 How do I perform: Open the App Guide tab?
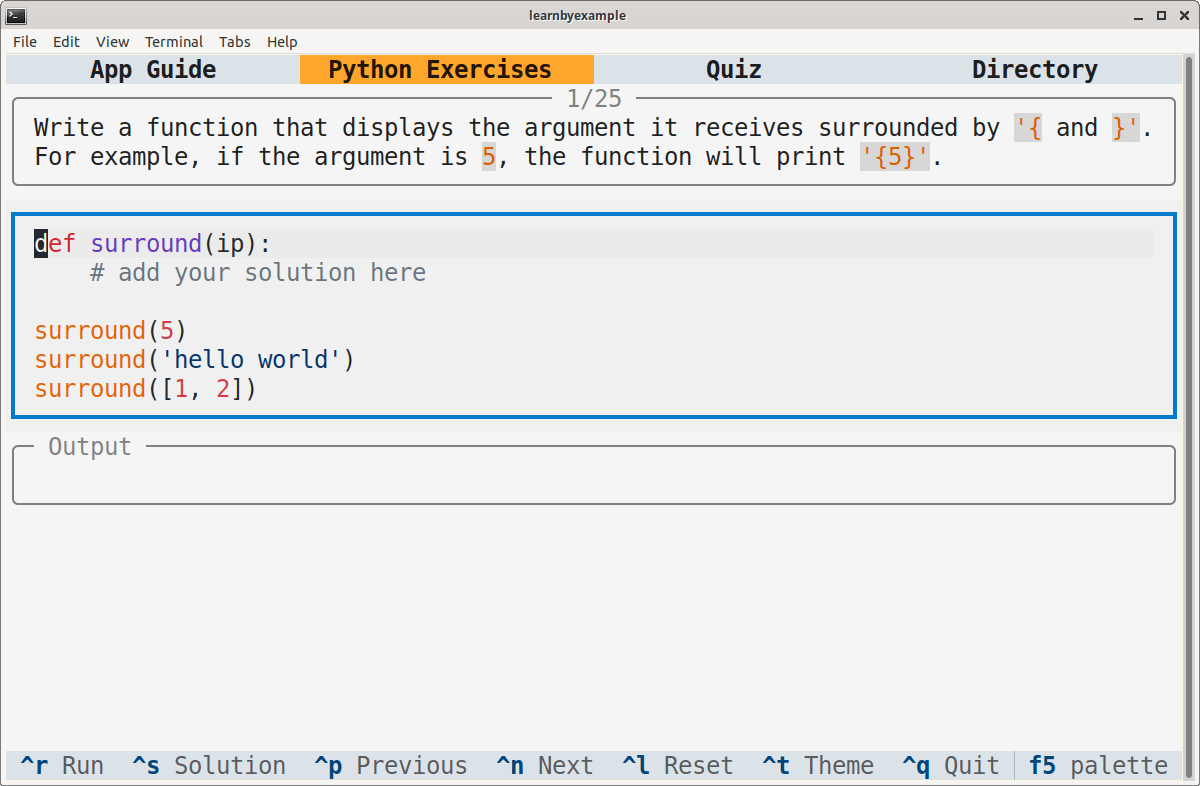click(x=152, y=69)
